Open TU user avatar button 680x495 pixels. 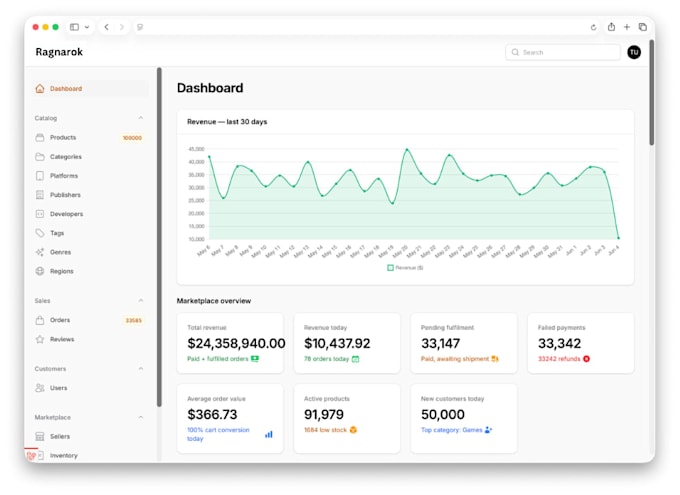pos(634,52)
